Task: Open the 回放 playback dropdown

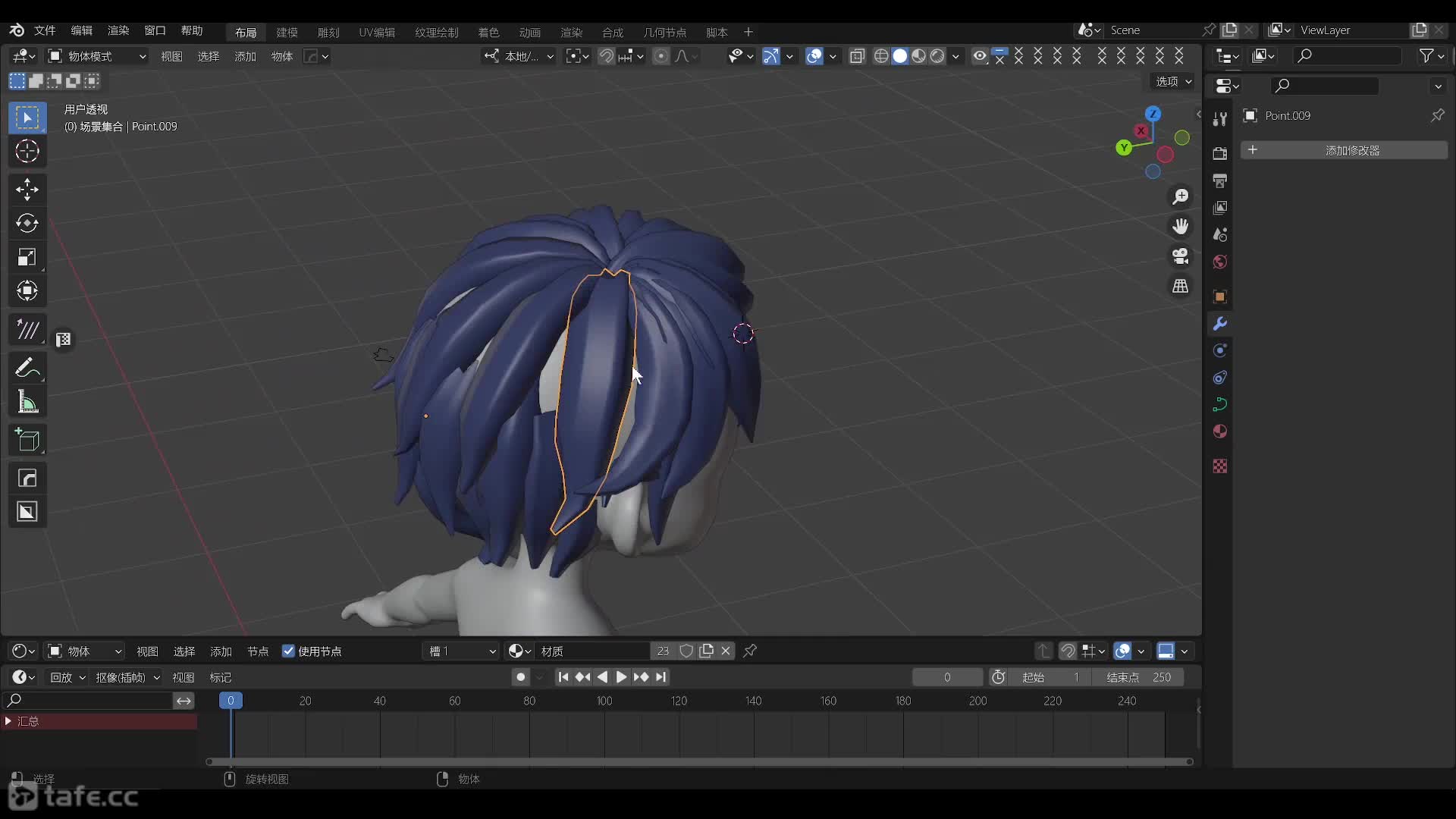Action: click(67, 677)
